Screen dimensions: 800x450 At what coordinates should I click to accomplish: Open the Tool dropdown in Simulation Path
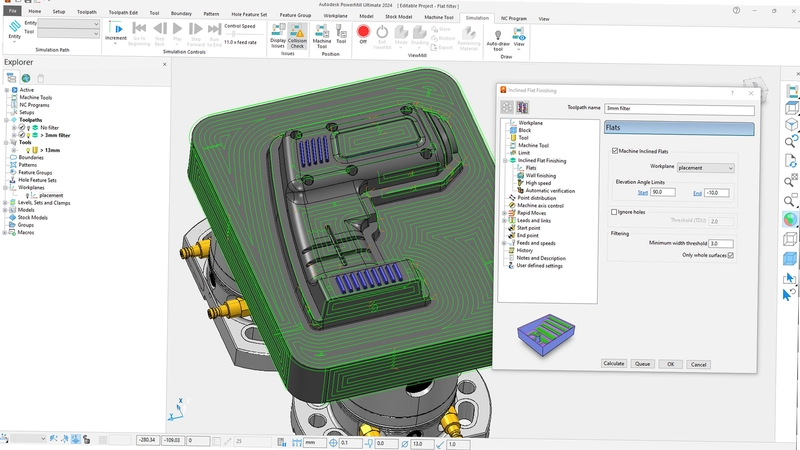click(x=69, y=33)
